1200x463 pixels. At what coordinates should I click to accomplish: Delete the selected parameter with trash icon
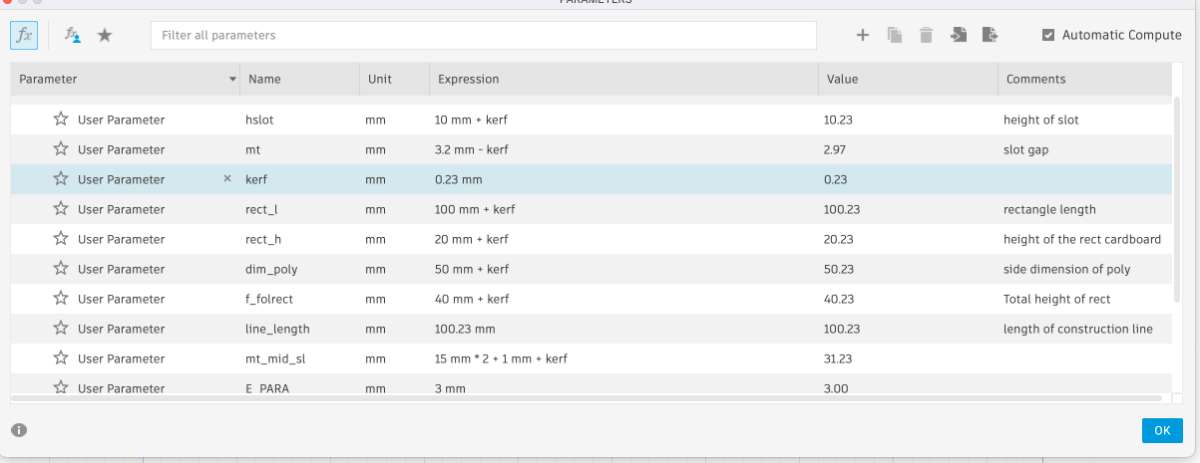pos(926,35)
